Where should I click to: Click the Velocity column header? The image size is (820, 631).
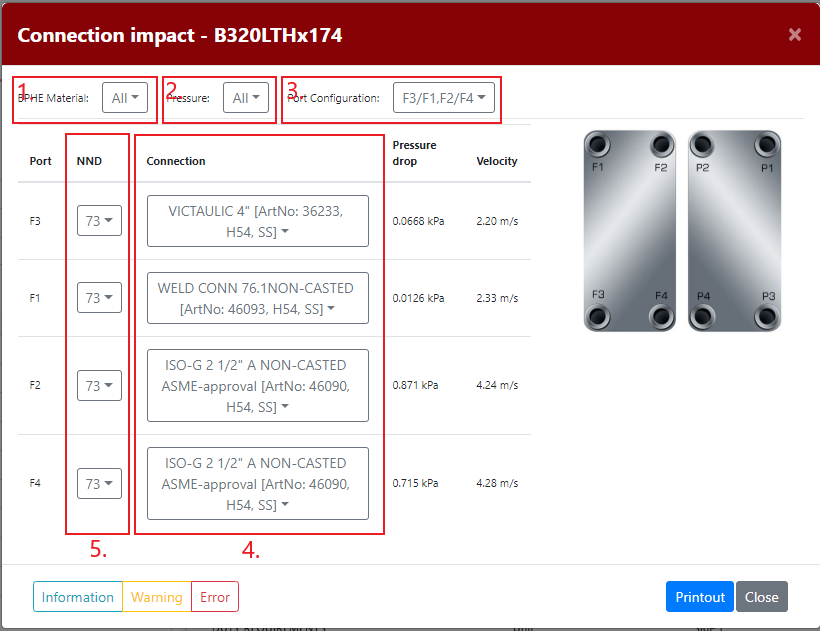497,161
